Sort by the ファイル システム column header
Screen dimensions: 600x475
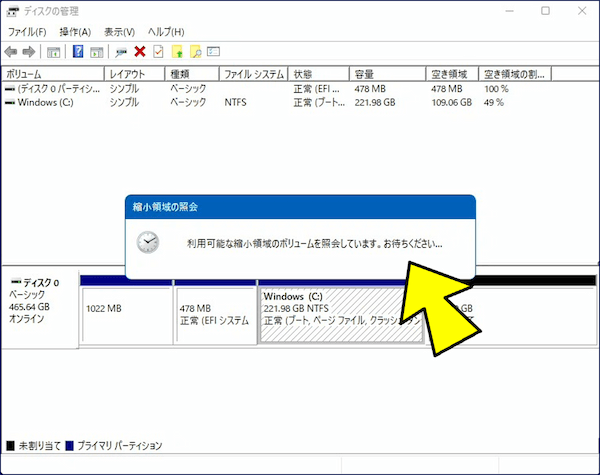point(254,74)
